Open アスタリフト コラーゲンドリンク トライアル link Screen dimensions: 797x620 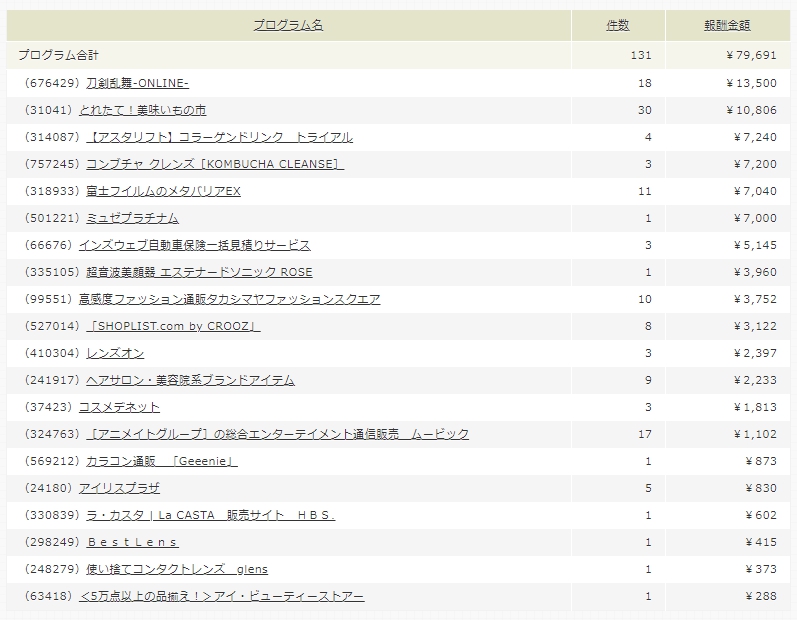tap(220, 137)
